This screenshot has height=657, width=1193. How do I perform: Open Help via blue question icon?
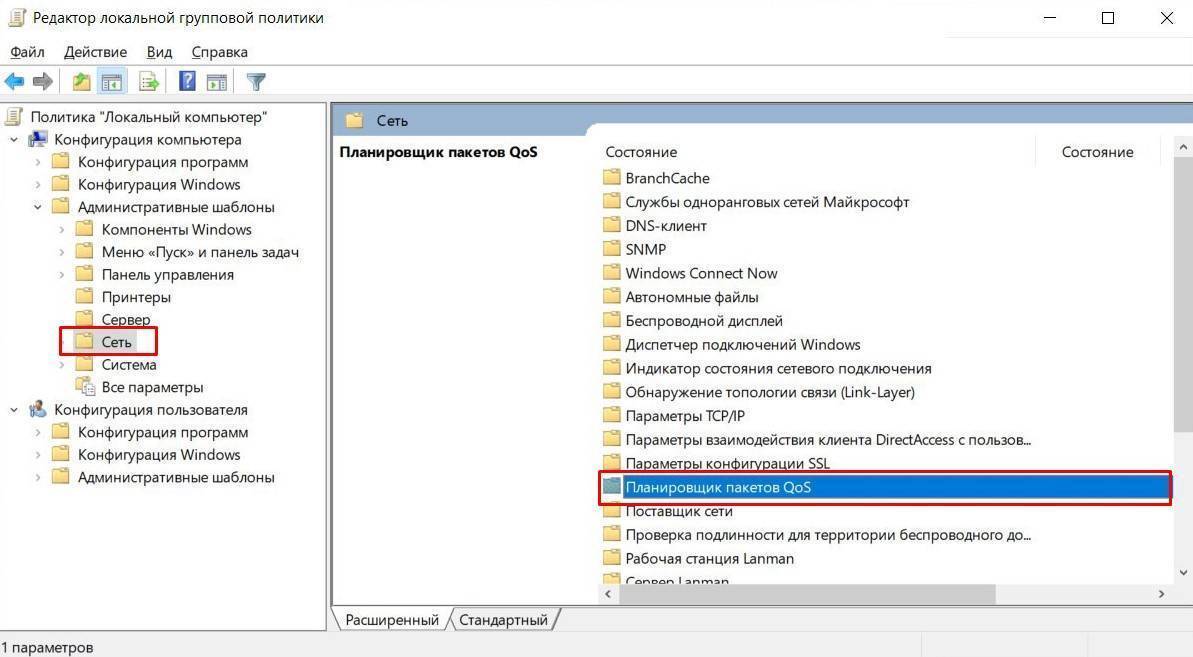point(187,82)
